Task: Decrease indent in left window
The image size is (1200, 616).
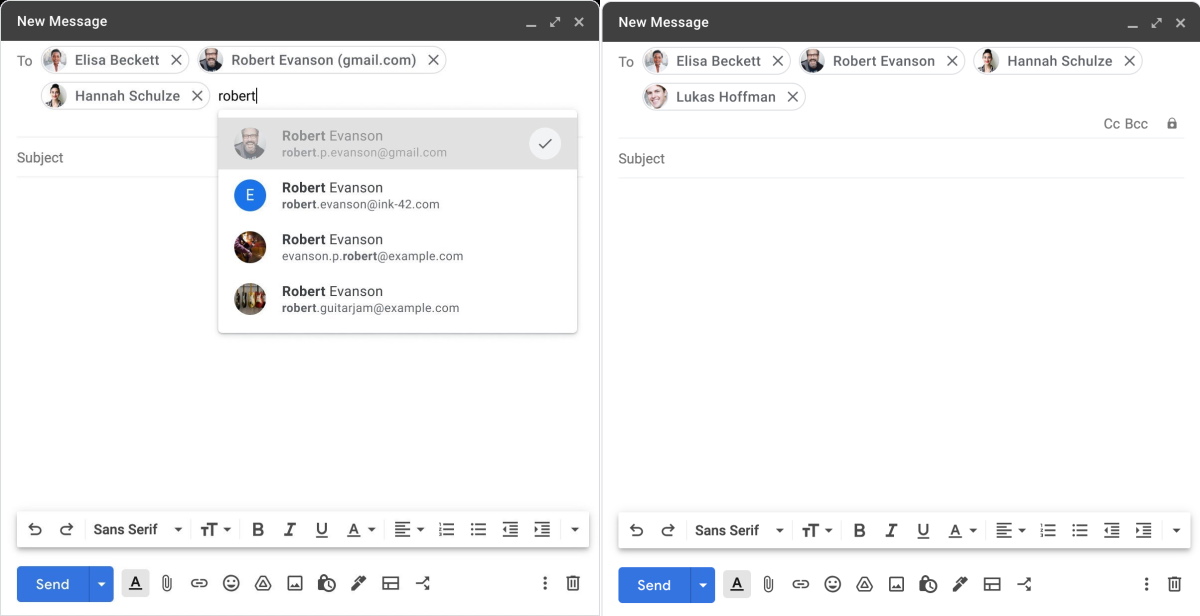Action: tap(511, 530)
